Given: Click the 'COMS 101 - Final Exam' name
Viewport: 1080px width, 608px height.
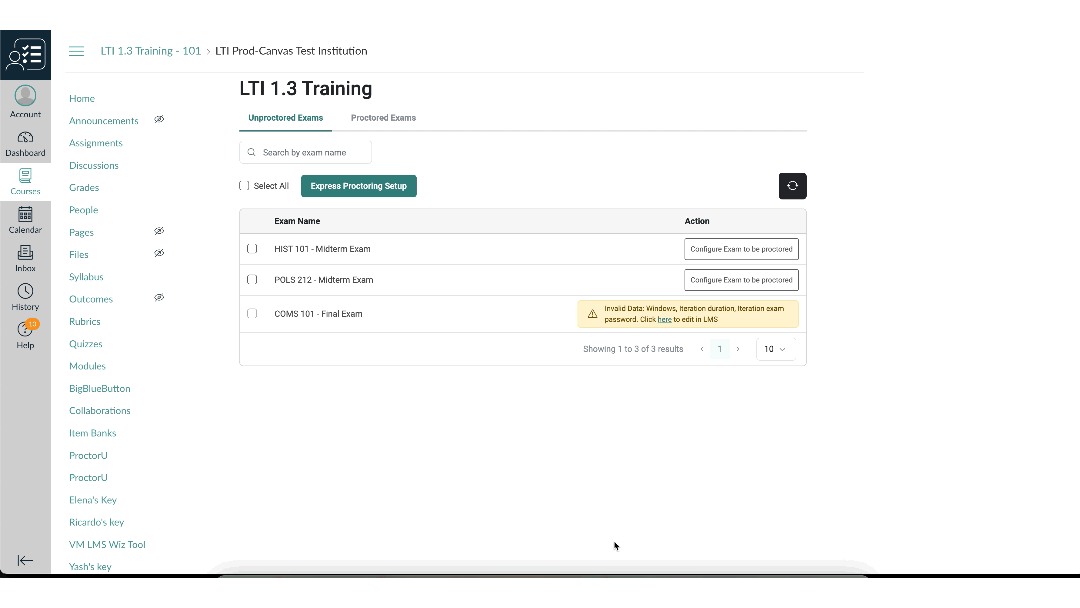Looking at the screenshot, I should (318, 313).
